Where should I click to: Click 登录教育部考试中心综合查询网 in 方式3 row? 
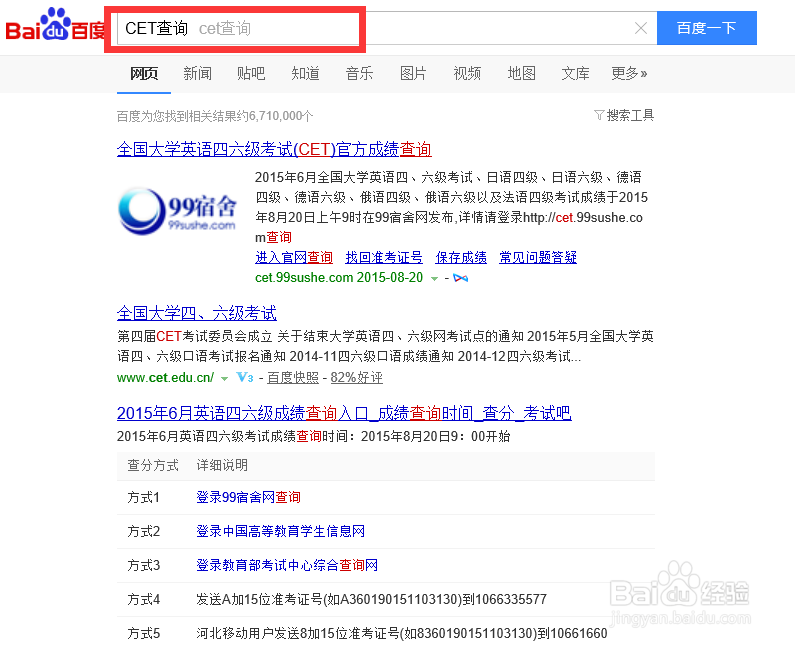tap(287, 565)
